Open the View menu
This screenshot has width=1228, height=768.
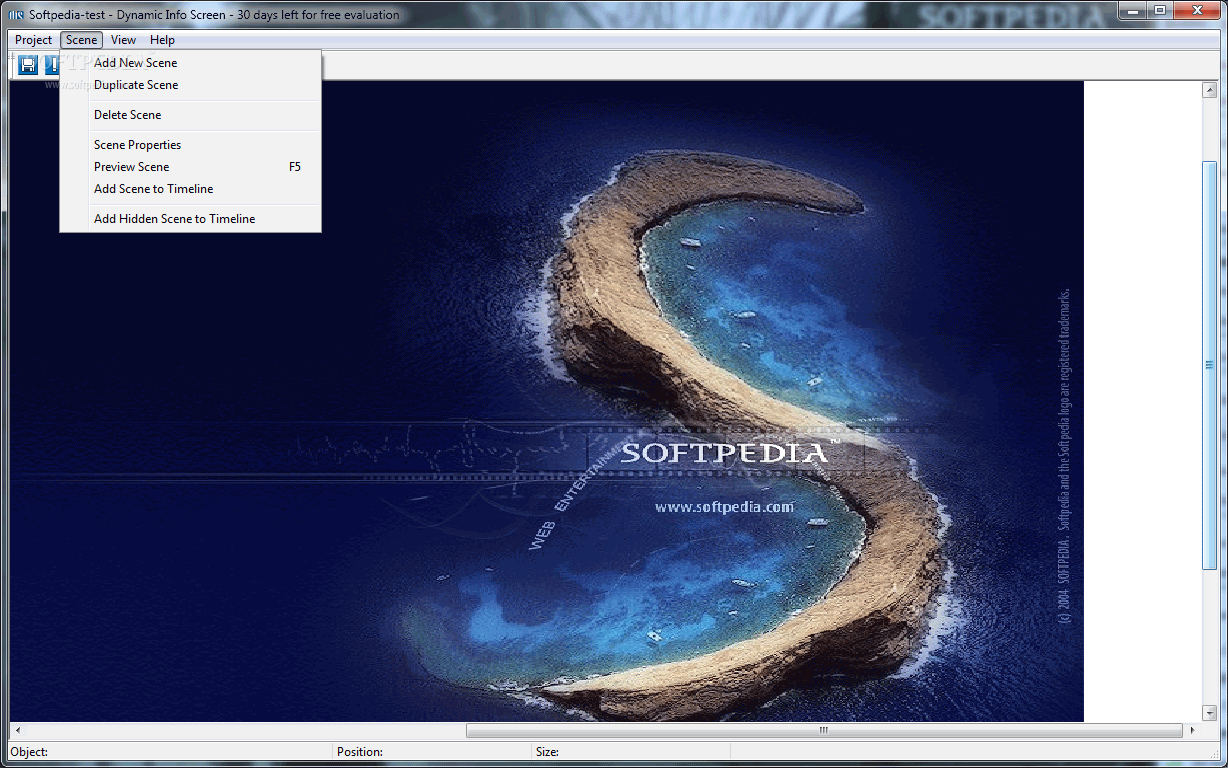tap(124, 40)
